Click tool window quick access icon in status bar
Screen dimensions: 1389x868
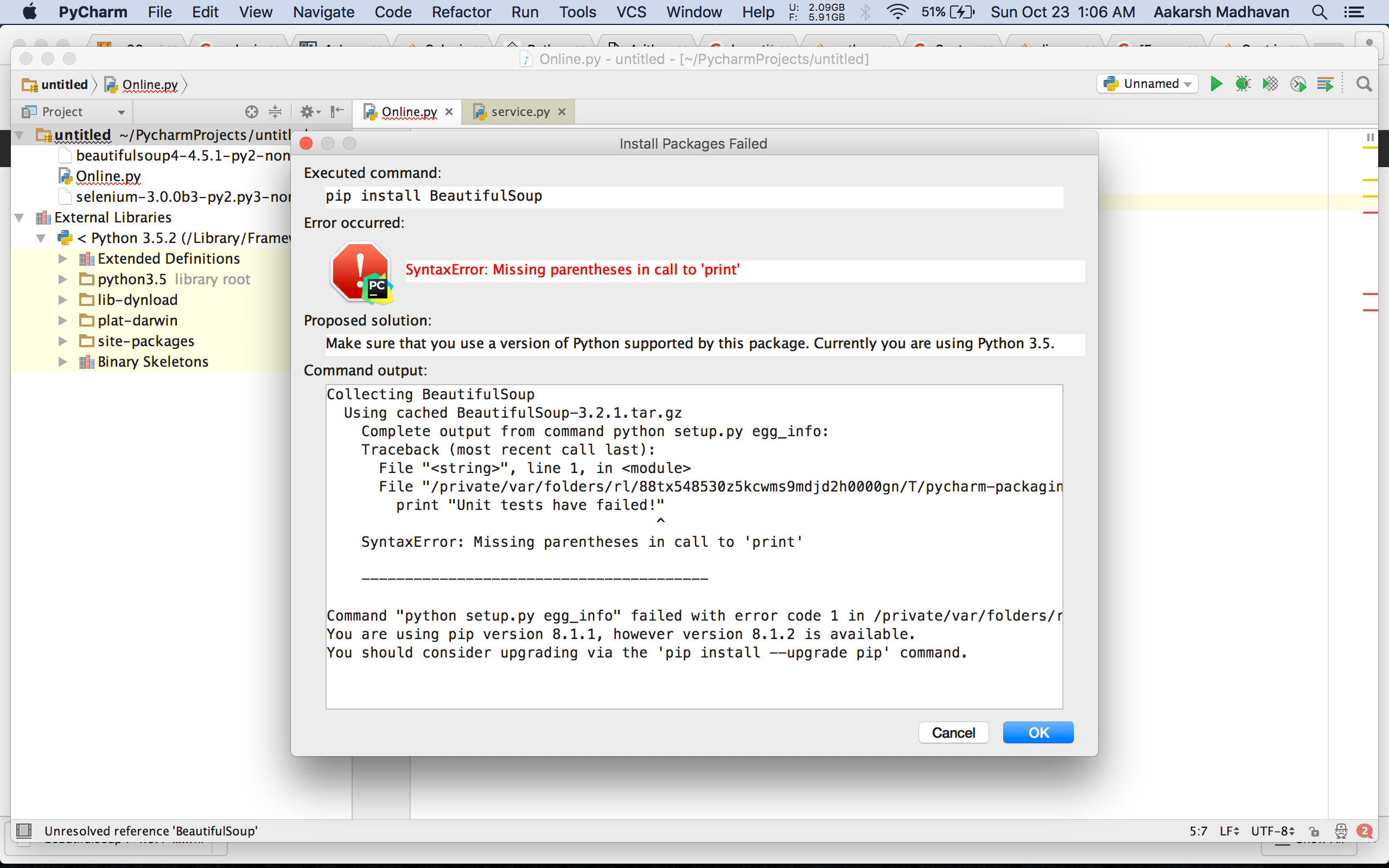click(23, 830)
